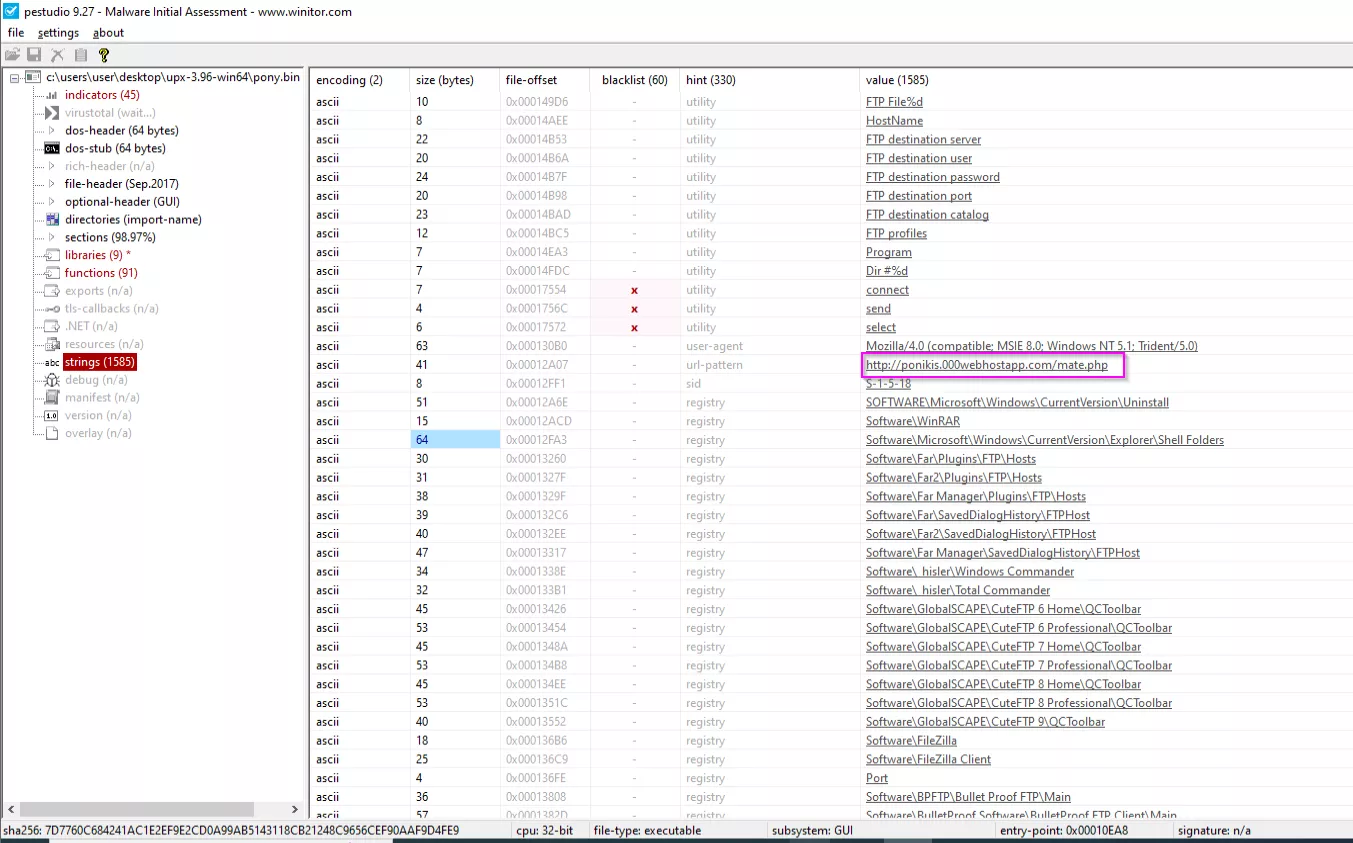Select the highlighted size cell showing 64
Screen dimensions: 1353x843
(455, 440)
